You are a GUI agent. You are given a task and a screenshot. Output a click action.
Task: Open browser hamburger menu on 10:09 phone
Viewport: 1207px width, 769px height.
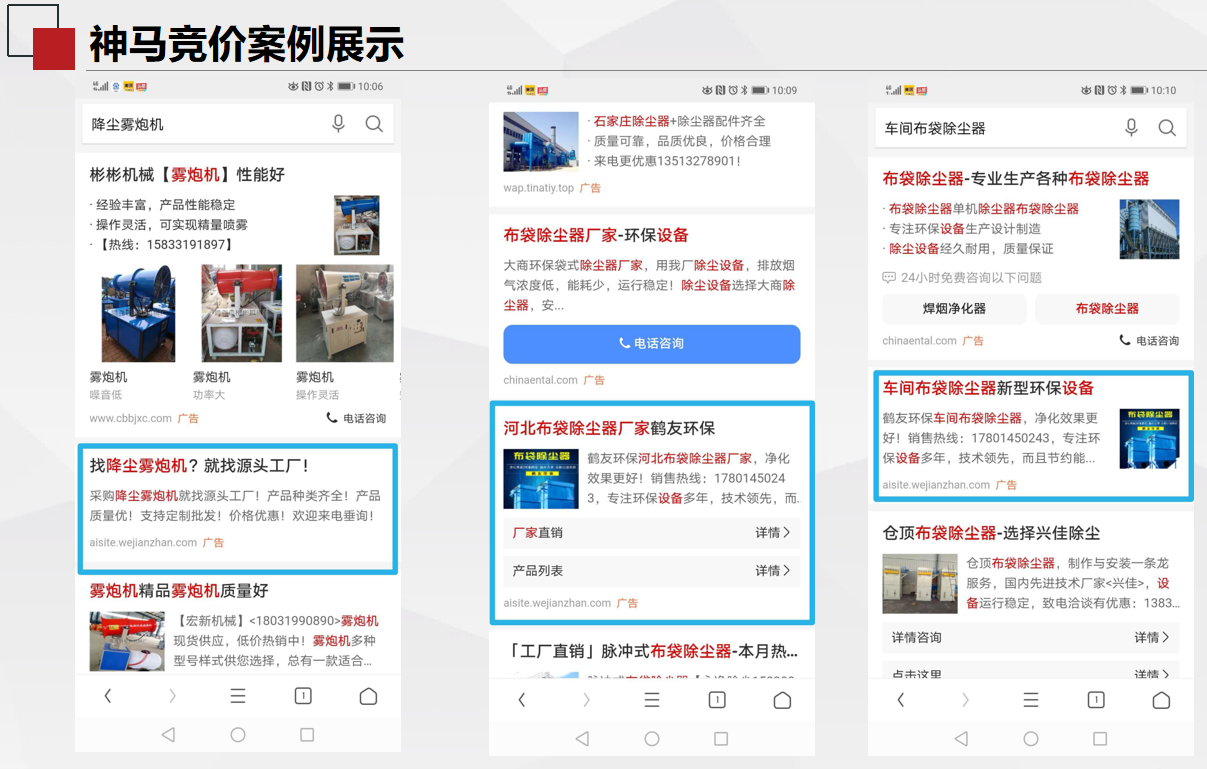(x=652, y=700)
